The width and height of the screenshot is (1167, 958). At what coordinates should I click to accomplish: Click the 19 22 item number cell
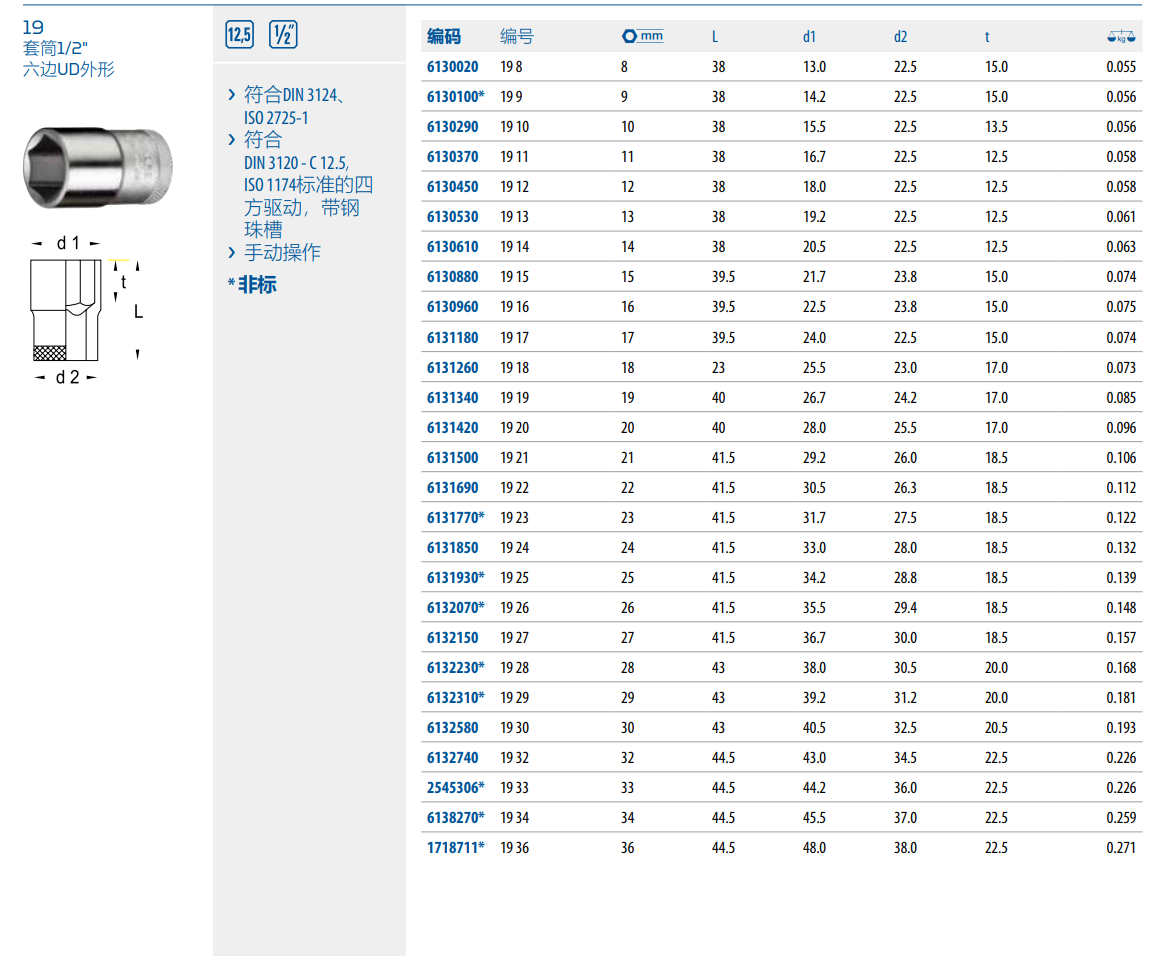(515, 487)
